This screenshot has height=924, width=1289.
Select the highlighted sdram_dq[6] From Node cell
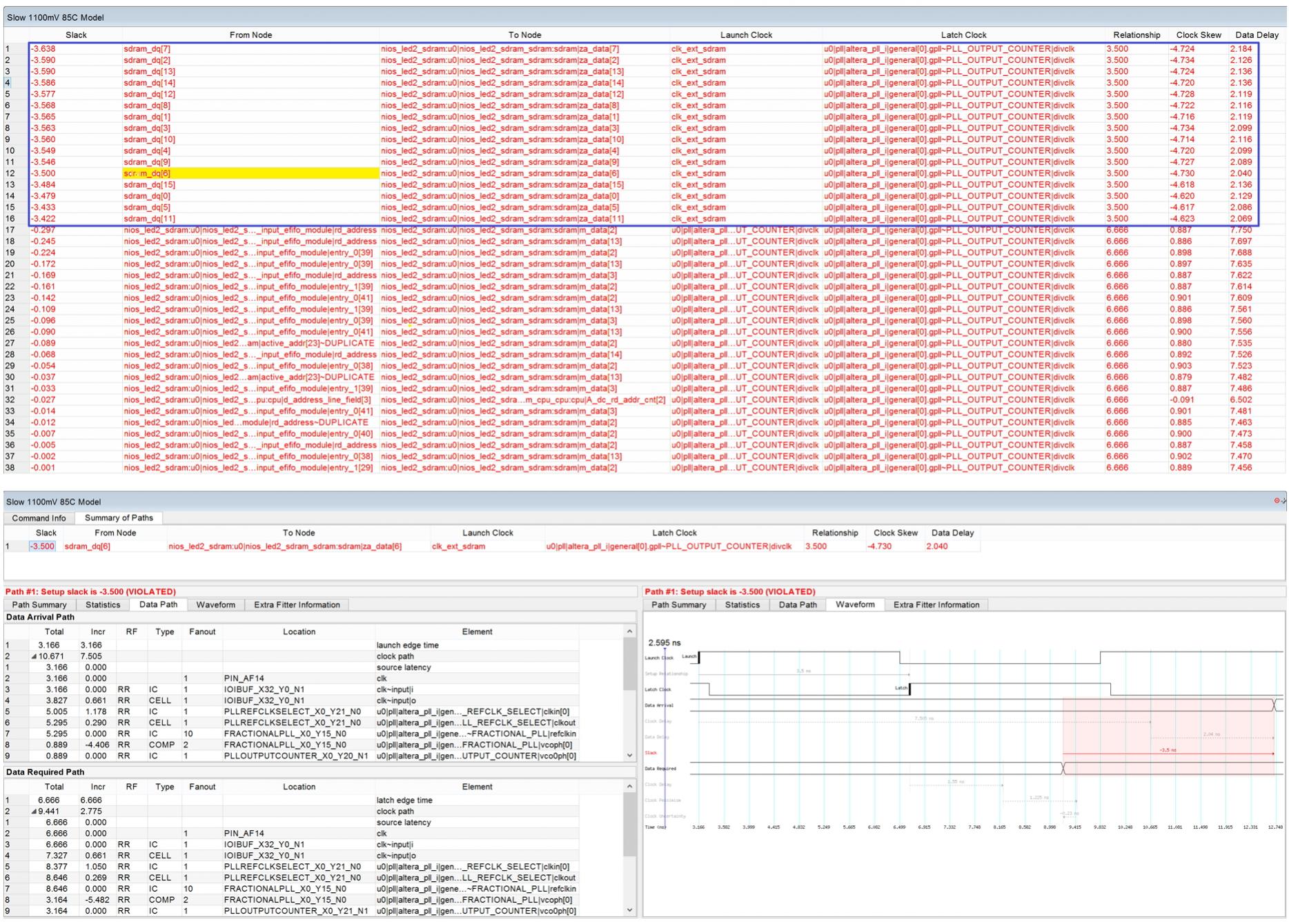[x=250, y=174]
